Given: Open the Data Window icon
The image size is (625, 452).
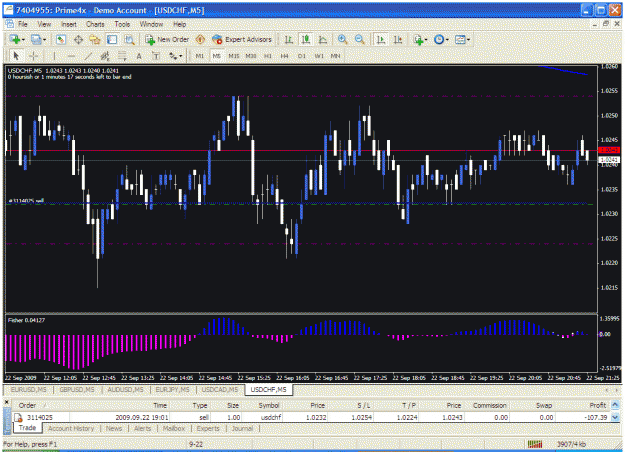Looking at the screenshot, I should [x=78, y=39].
